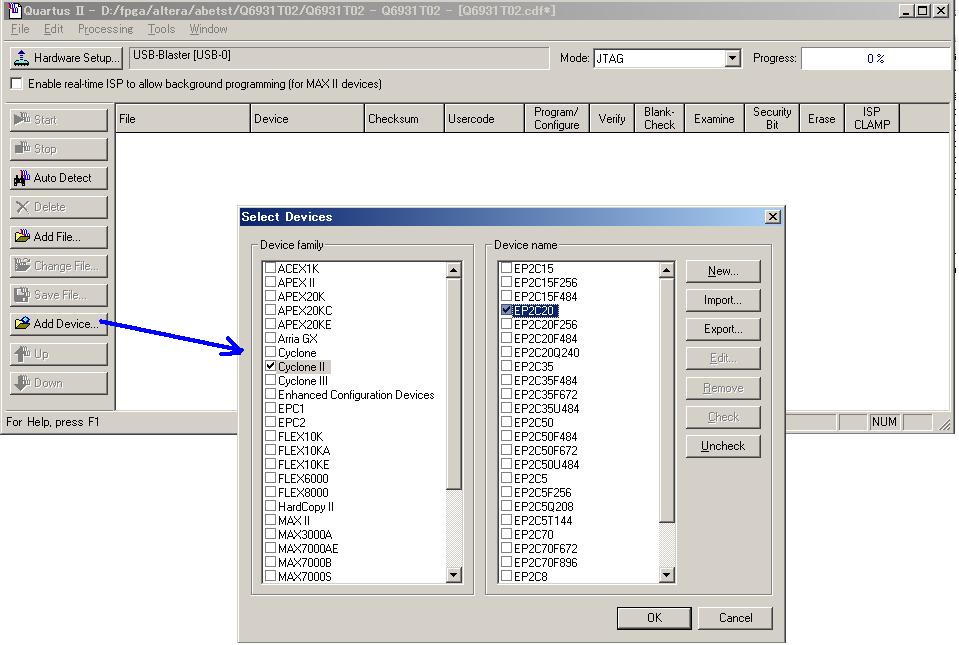
Task: Uncheck the EP2C20 device
Action: [506, 310]
